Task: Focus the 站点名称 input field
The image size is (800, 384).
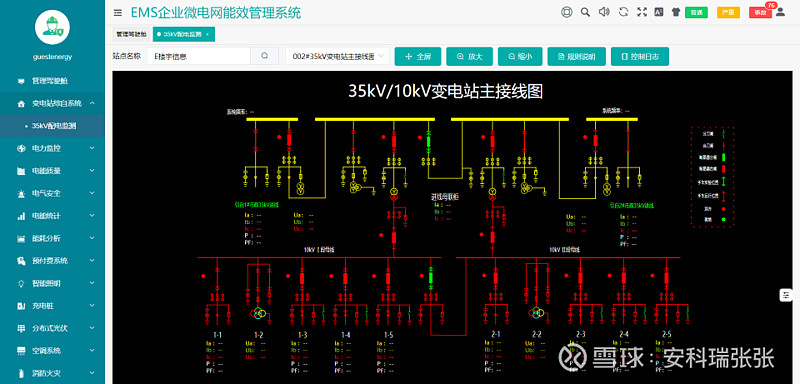Action: [x=199, y=56]
